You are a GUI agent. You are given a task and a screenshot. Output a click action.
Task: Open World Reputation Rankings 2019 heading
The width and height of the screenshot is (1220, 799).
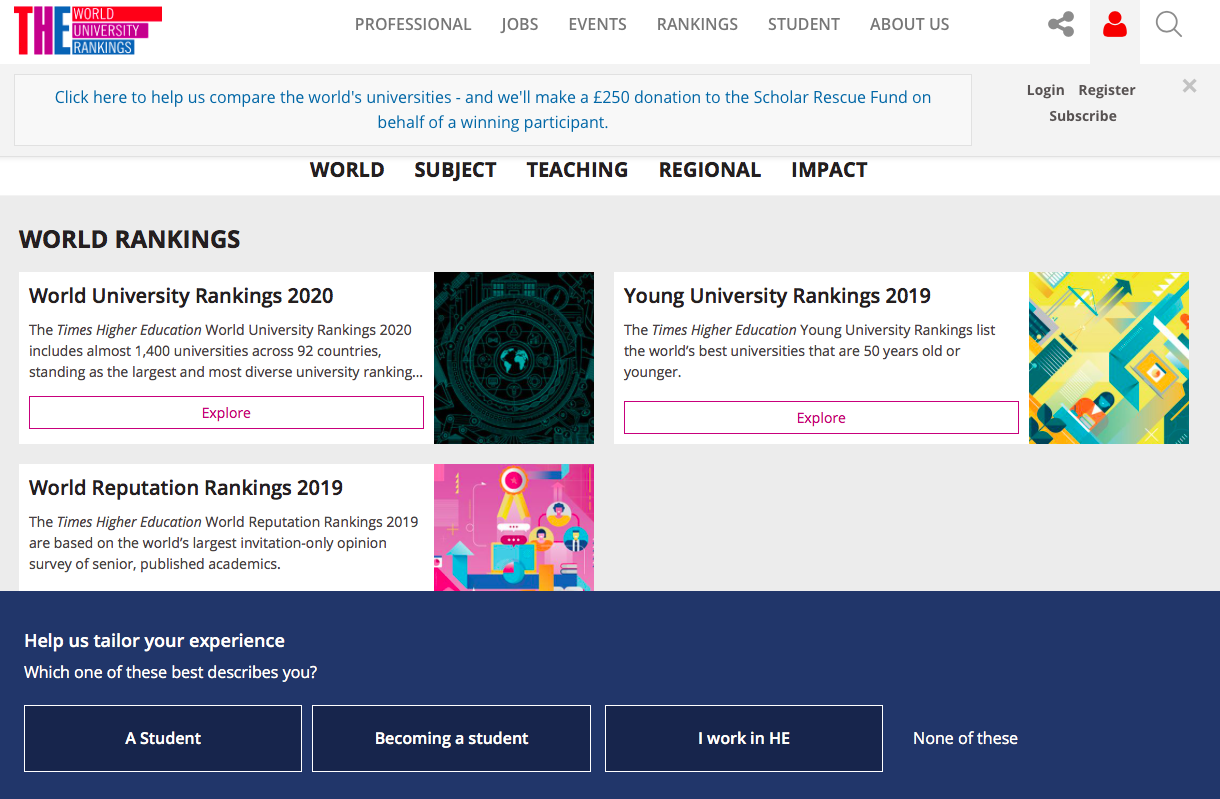point(186,488)
